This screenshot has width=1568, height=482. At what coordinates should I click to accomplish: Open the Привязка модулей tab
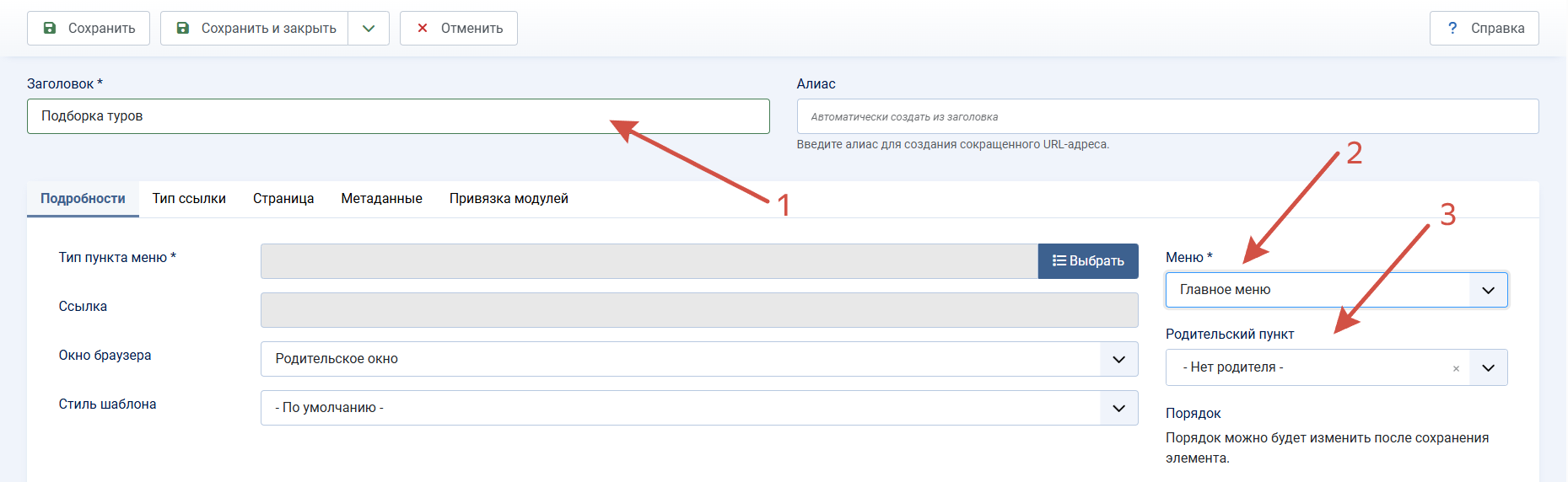[x=509, y=199]
